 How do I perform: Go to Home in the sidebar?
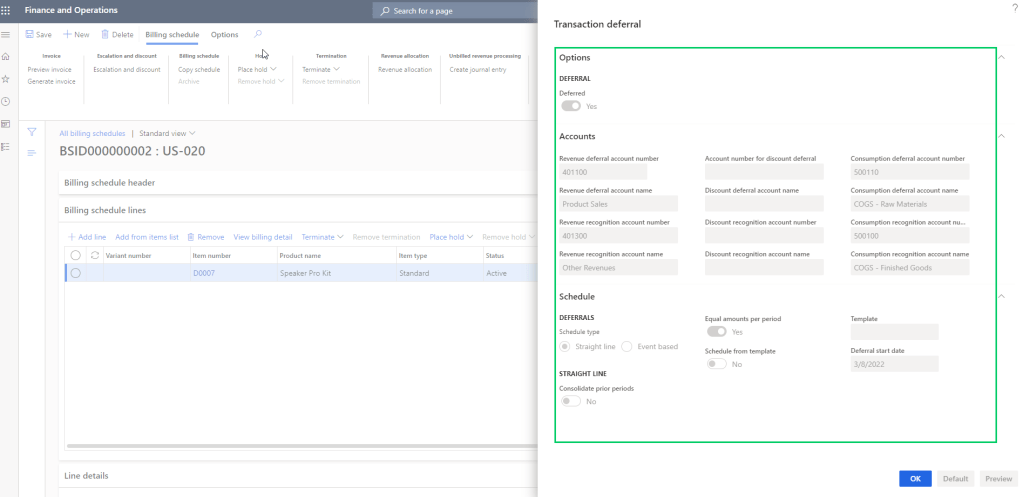(x=6, y=57)
